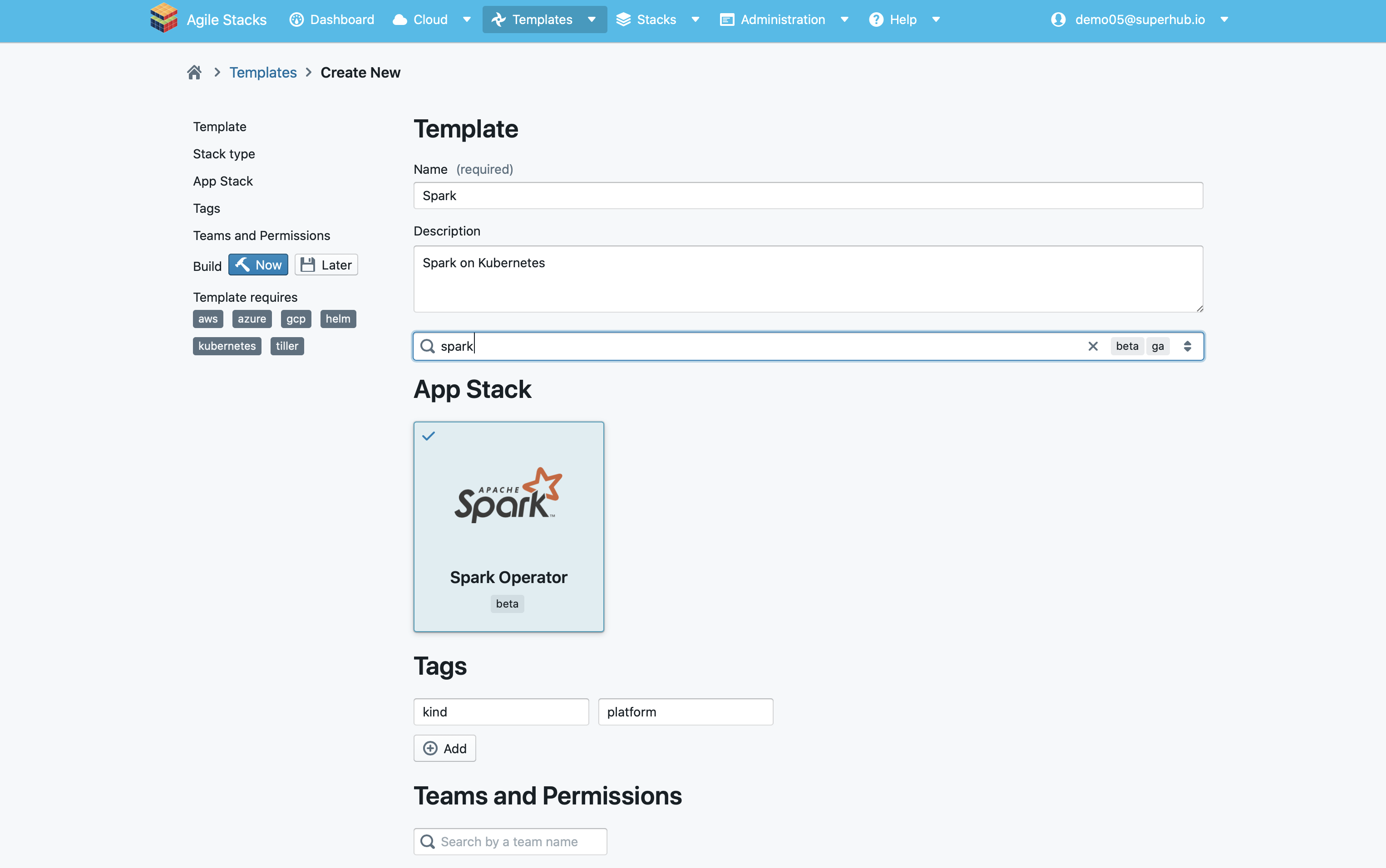Click Search by a team name field
The image size is (1386, 868).
[510, 842]
